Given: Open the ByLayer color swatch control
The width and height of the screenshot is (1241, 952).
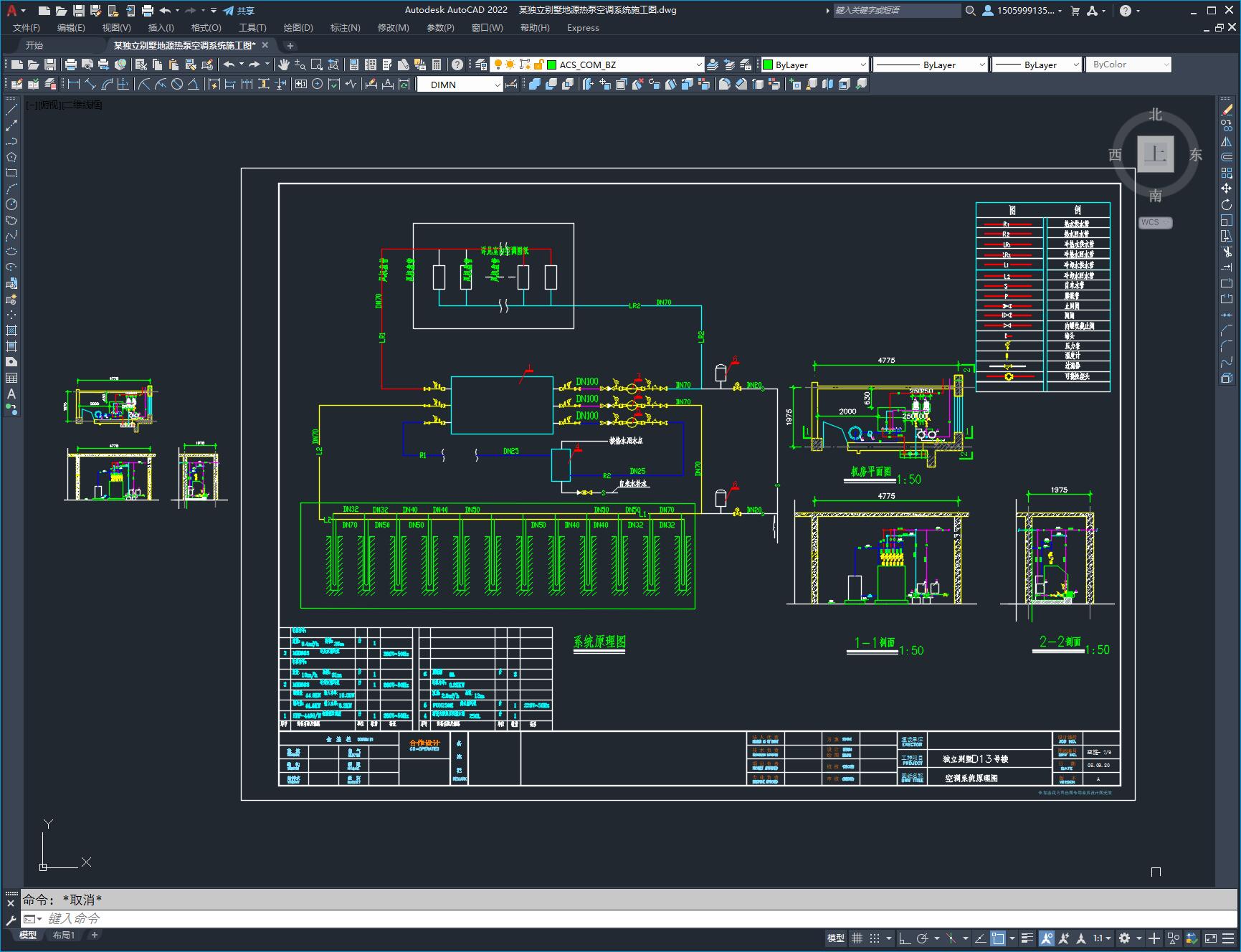Looking at the screenshot, I should (814, 65).
